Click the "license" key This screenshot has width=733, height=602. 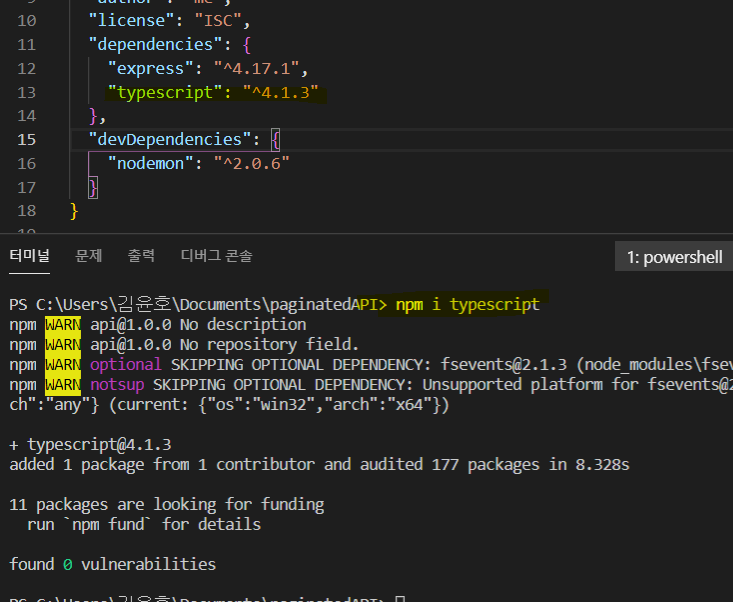click(131, 21)
